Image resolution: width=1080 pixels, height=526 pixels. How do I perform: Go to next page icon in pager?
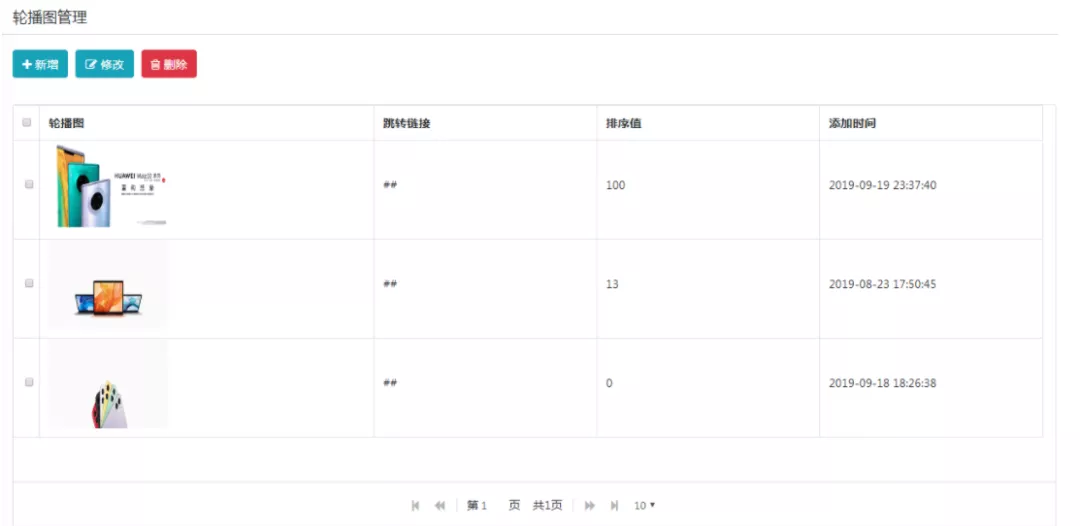tap(590, 505)
